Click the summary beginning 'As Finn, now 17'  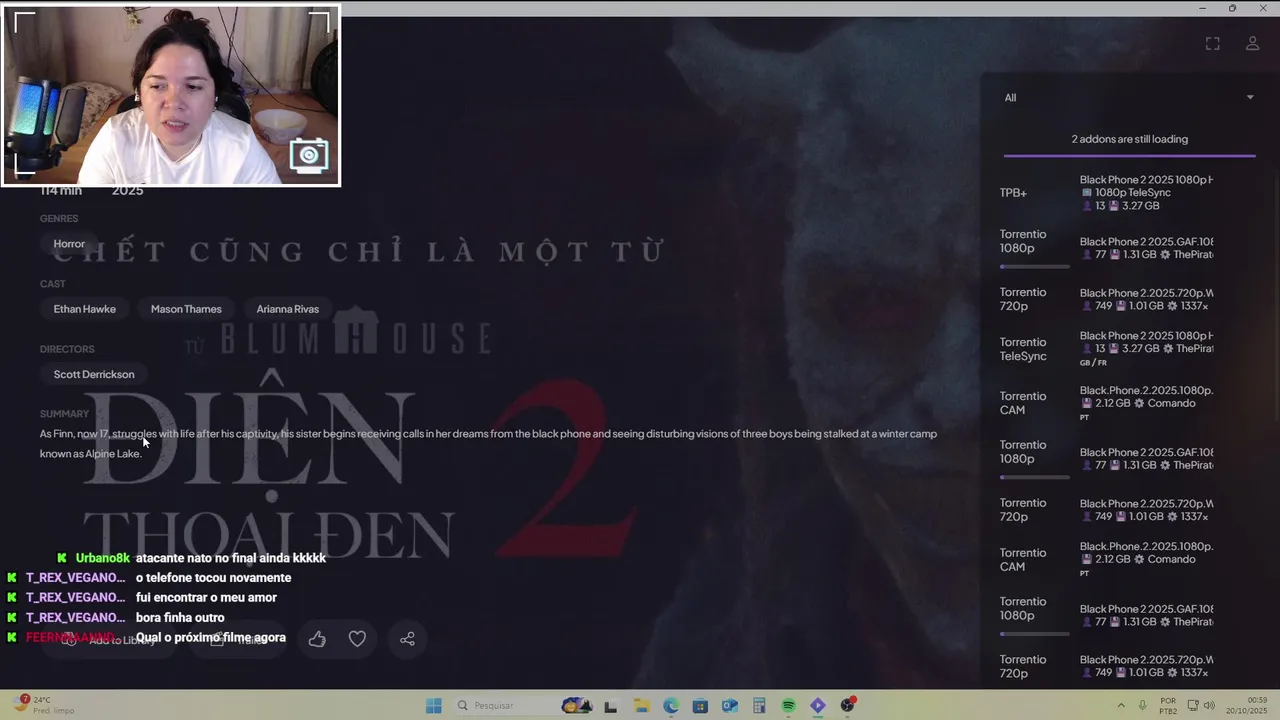(488, 444)
